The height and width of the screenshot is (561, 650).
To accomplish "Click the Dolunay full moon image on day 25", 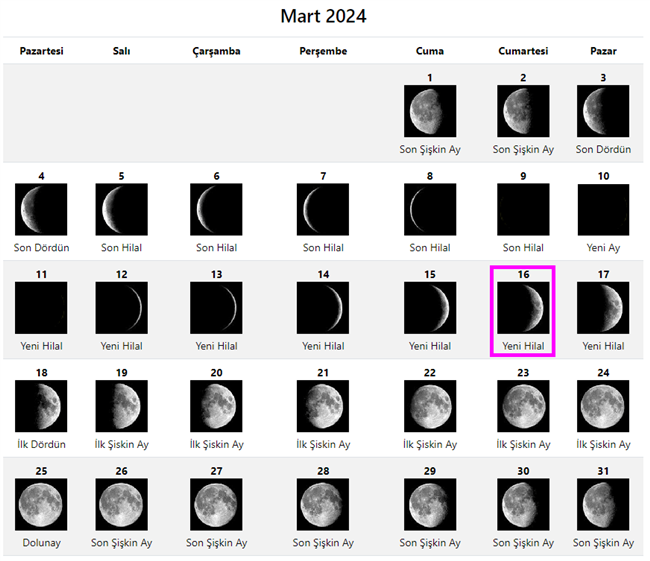I will click(41, 504).
